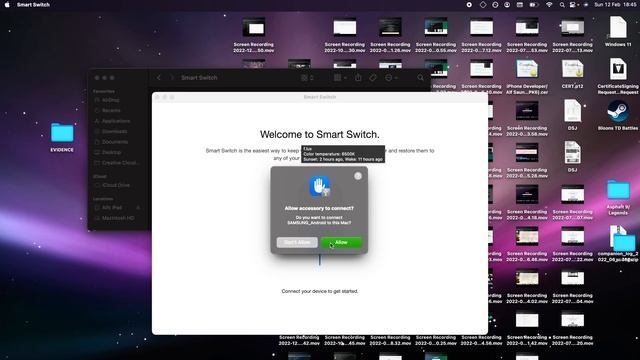
Task: Click the battery status icon in menu bar
Action: pyautogui.click(x=533, y=4)
